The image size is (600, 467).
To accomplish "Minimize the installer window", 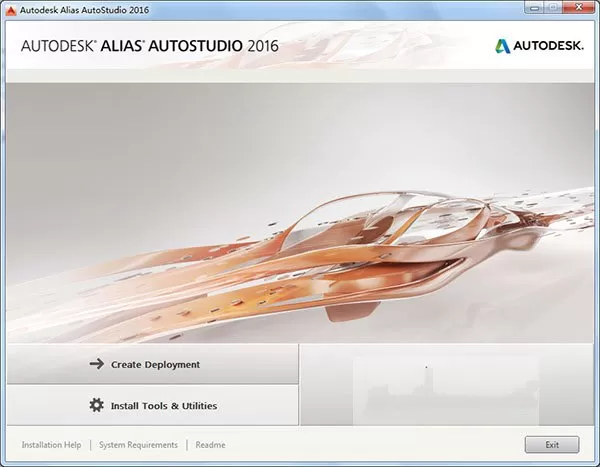I will click(x=535, y=7).
